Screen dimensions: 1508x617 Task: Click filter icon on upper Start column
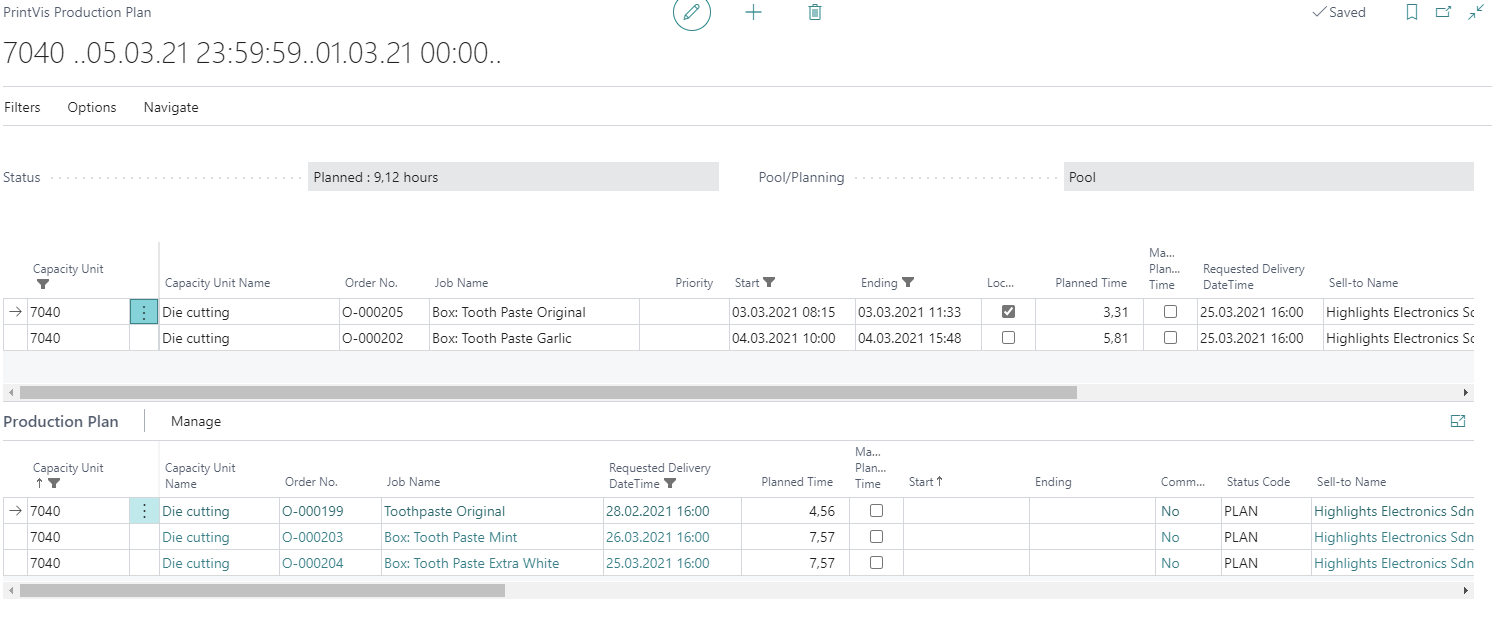click(x=769, y=283)
